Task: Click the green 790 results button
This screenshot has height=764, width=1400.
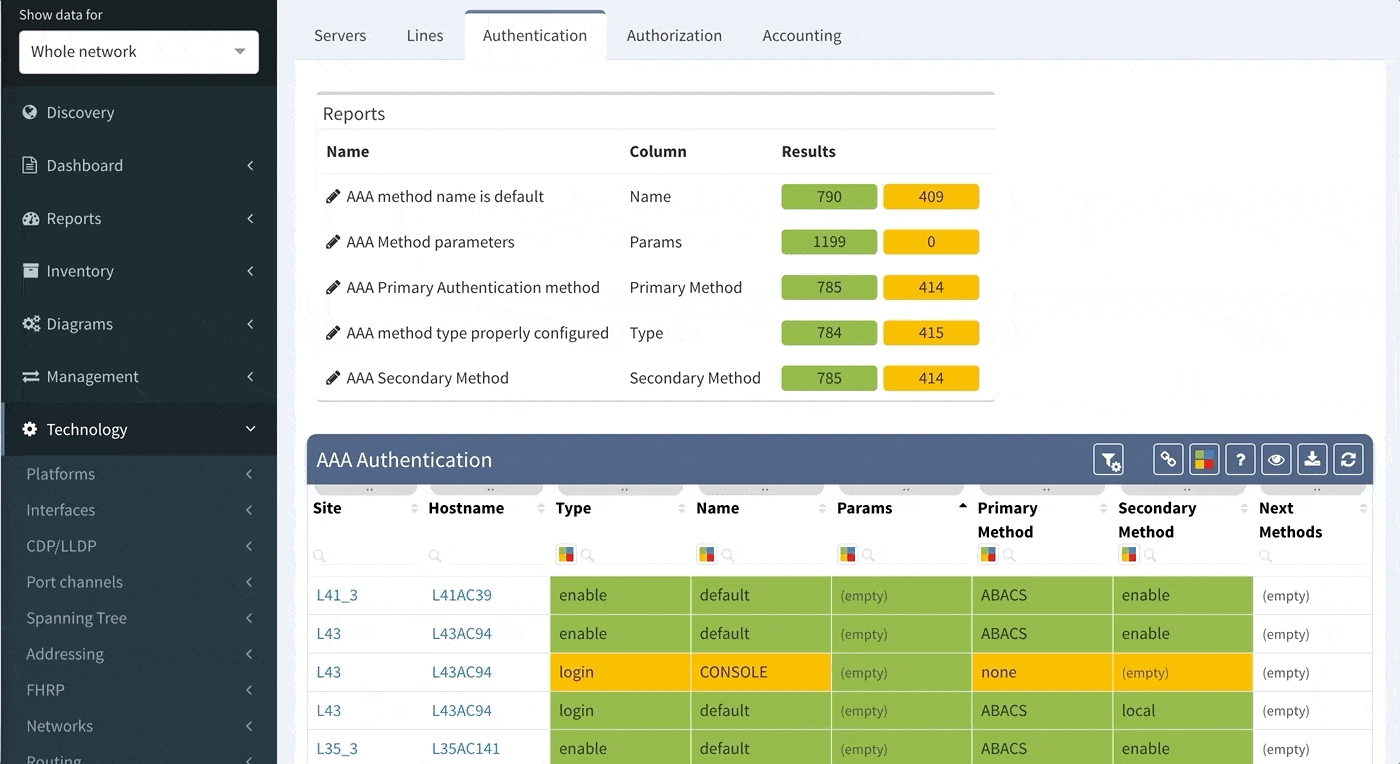Action: click(829, 197)
